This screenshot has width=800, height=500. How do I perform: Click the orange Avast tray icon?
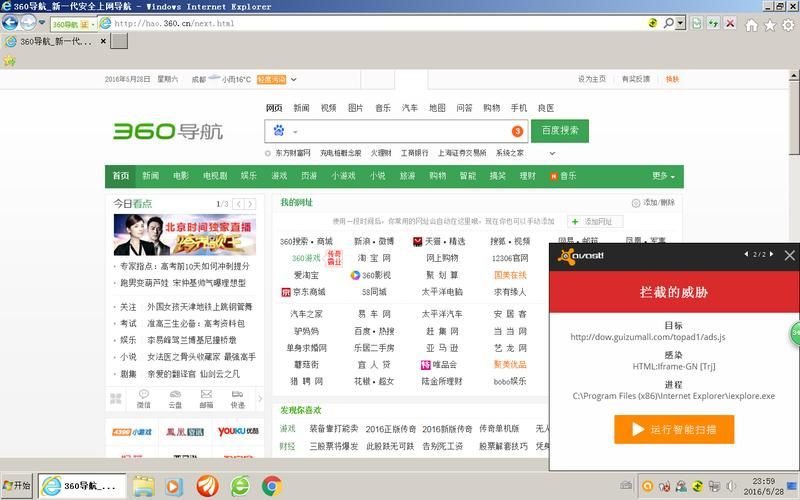pos(647,486)
